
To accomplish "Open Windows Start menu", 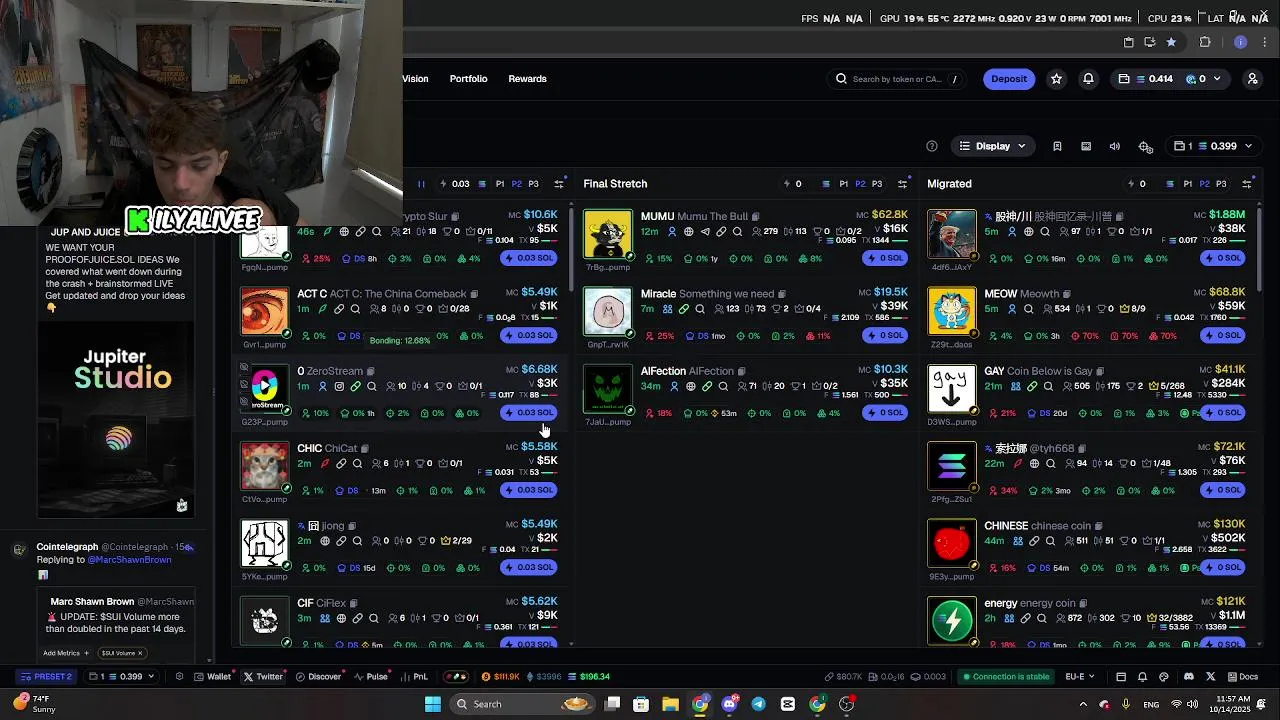I will (x=433, y=704).
